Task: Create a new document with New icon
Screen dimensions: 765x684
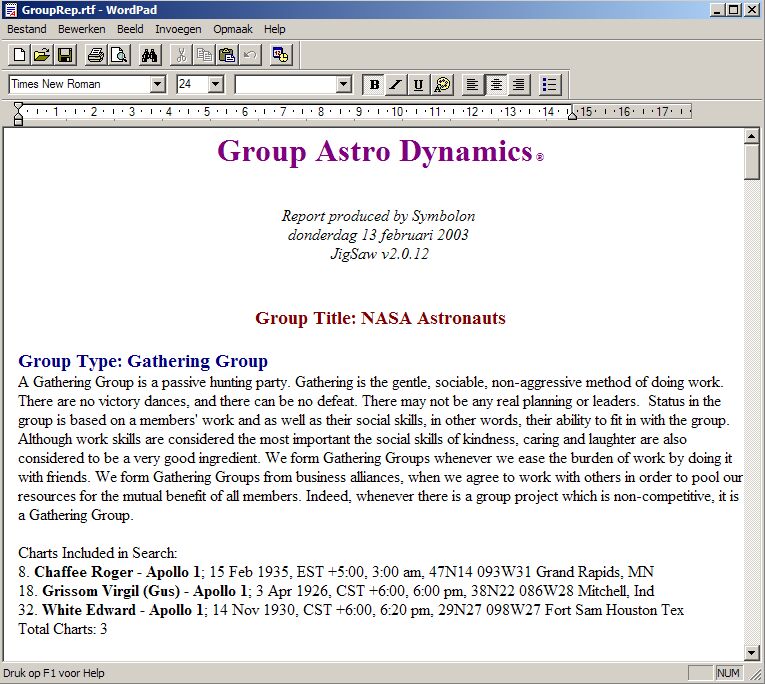Action: pos(19,55)
